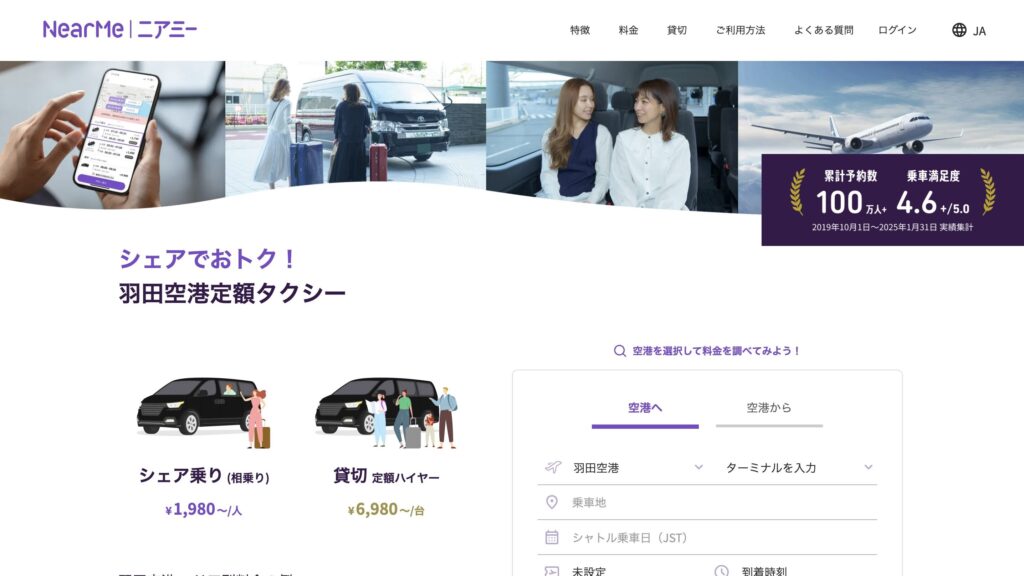Switch to the 空港から tab
This screenshot has width=1024, height=576.
click(769, 407)
